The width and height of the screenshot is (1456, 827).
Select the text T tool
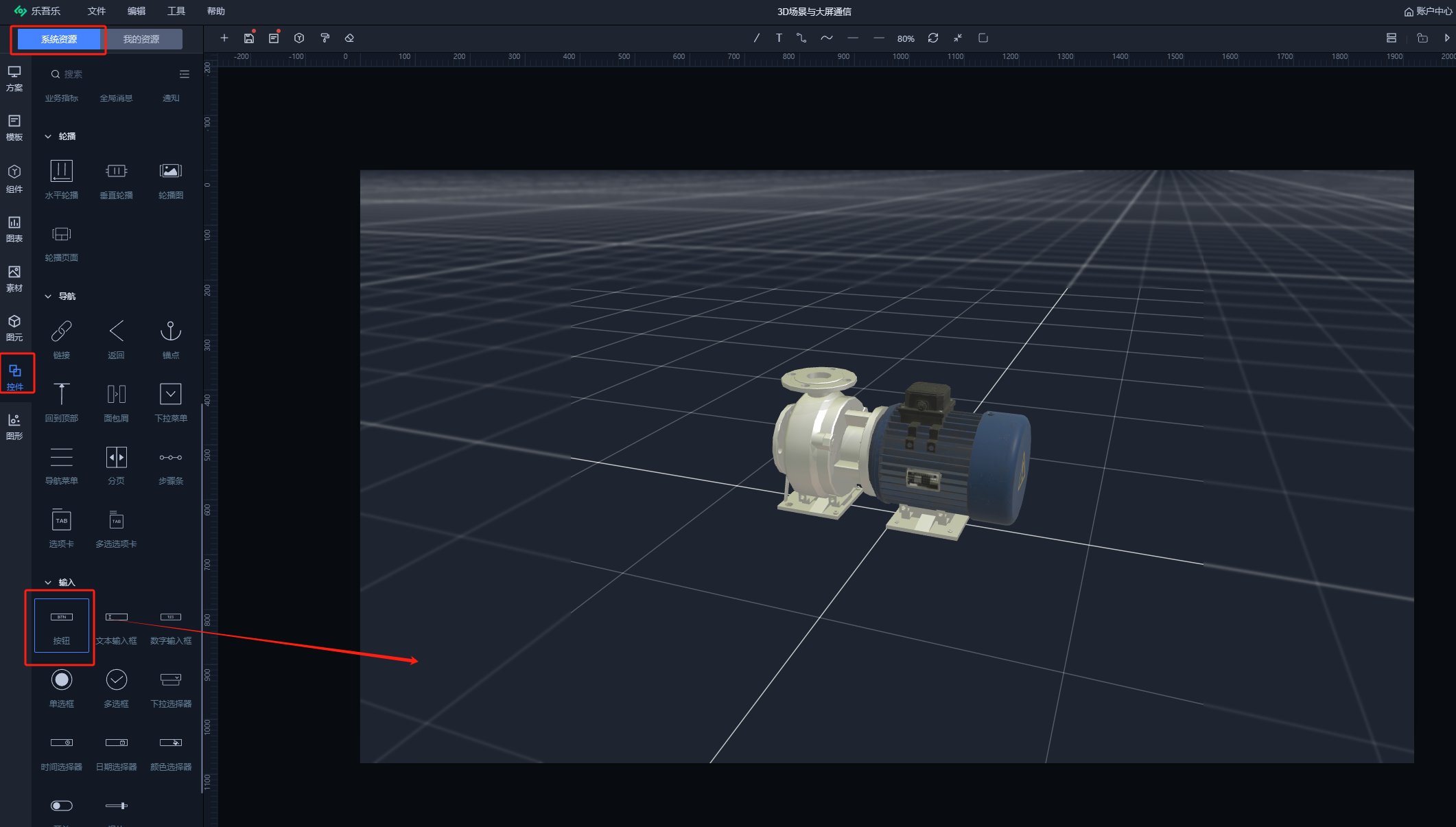(x=779, y=38)
